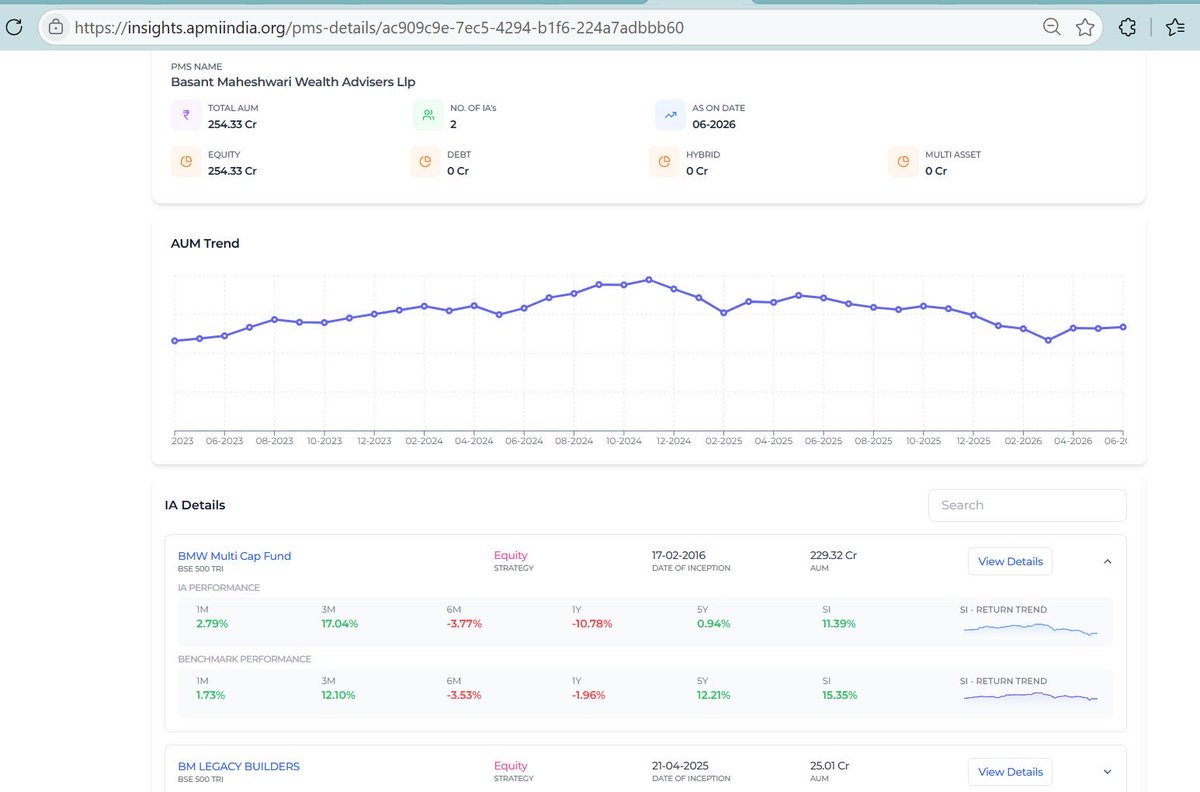
Task: Select the apmiindia URL in the address bar
Action: (x=379, y=28)
